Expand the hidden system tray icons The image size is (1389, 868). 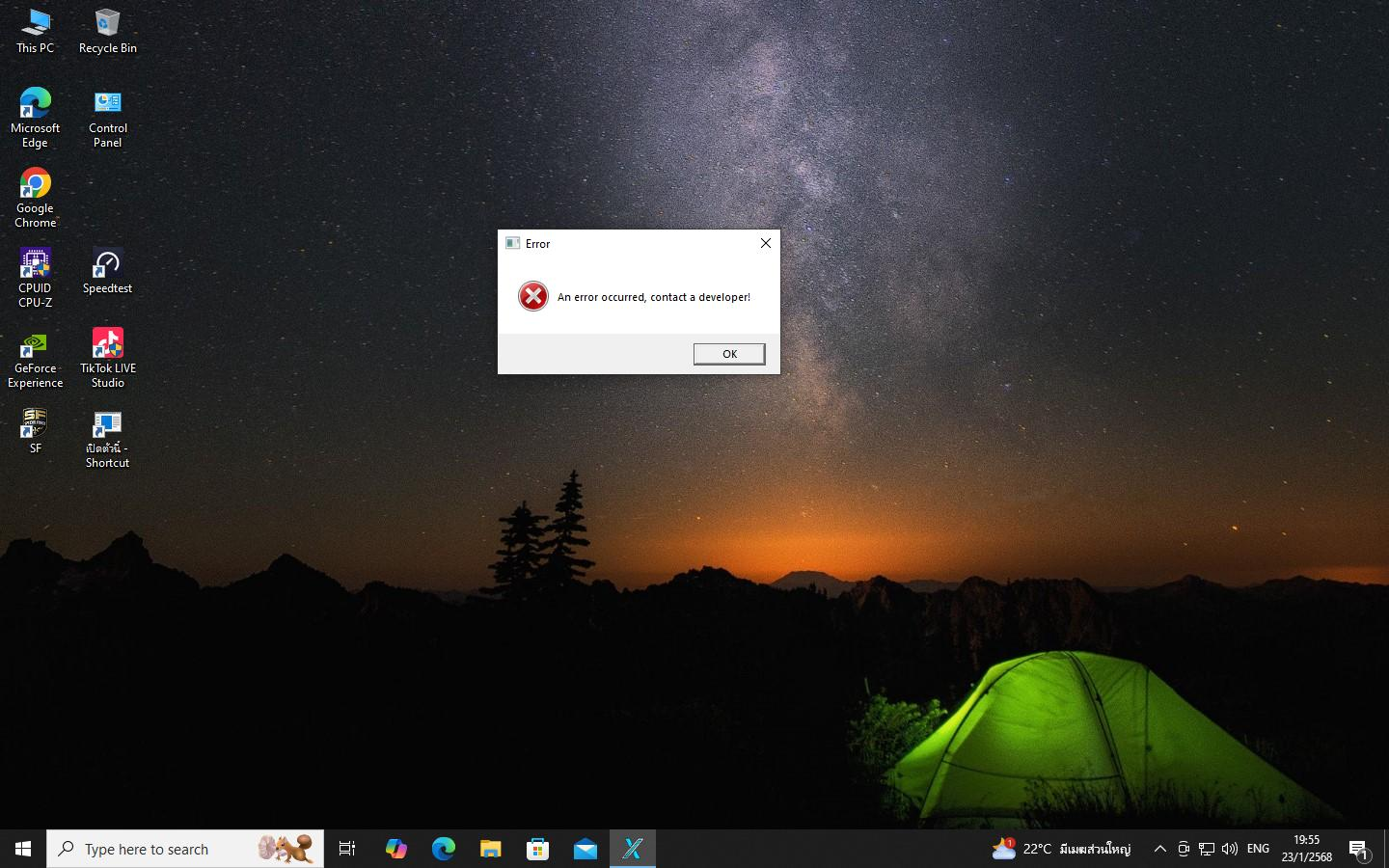(x=1160, y=849)
